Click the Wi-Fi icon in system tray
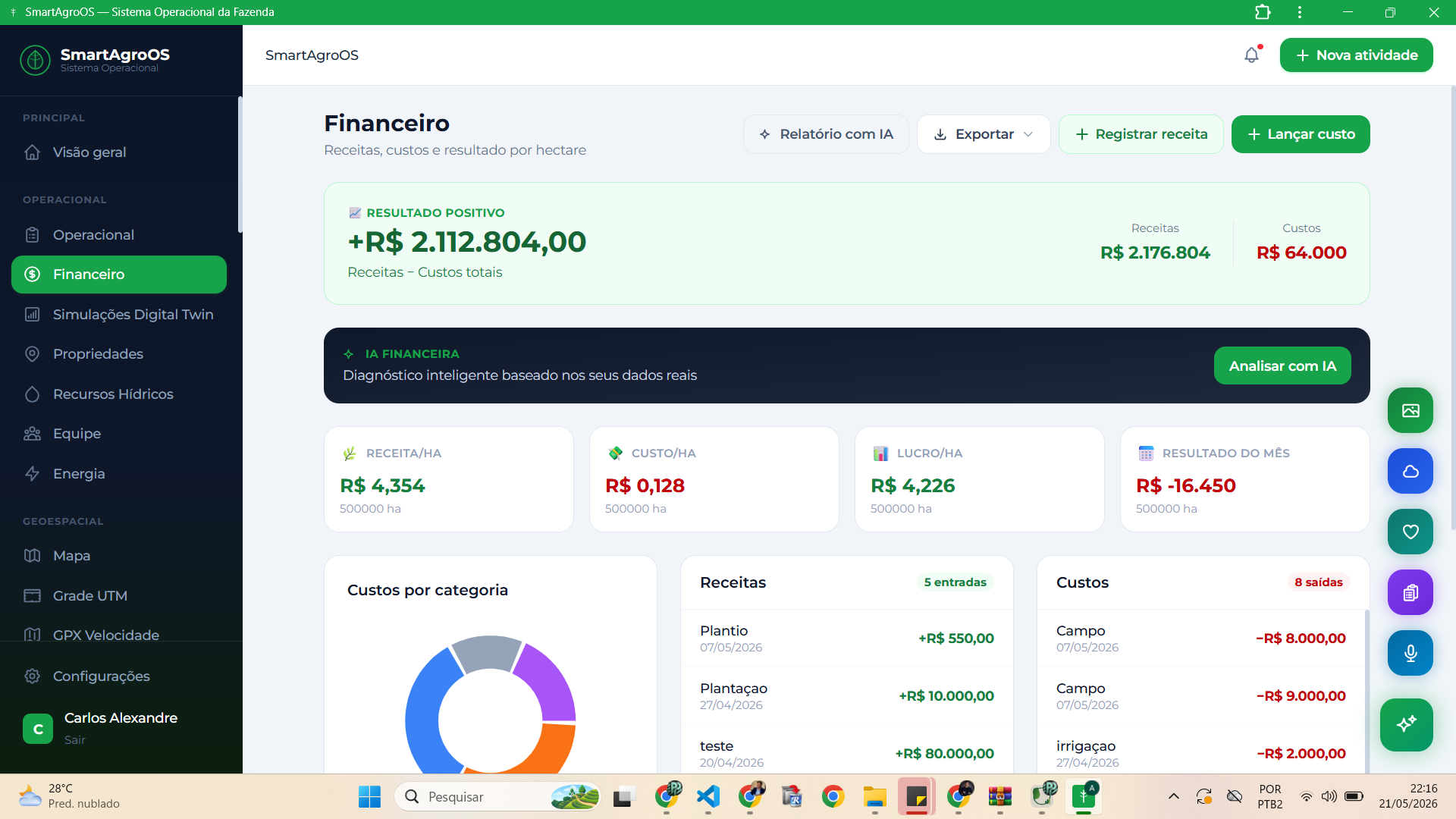 pyautogui.click(x=1306, y=796)
